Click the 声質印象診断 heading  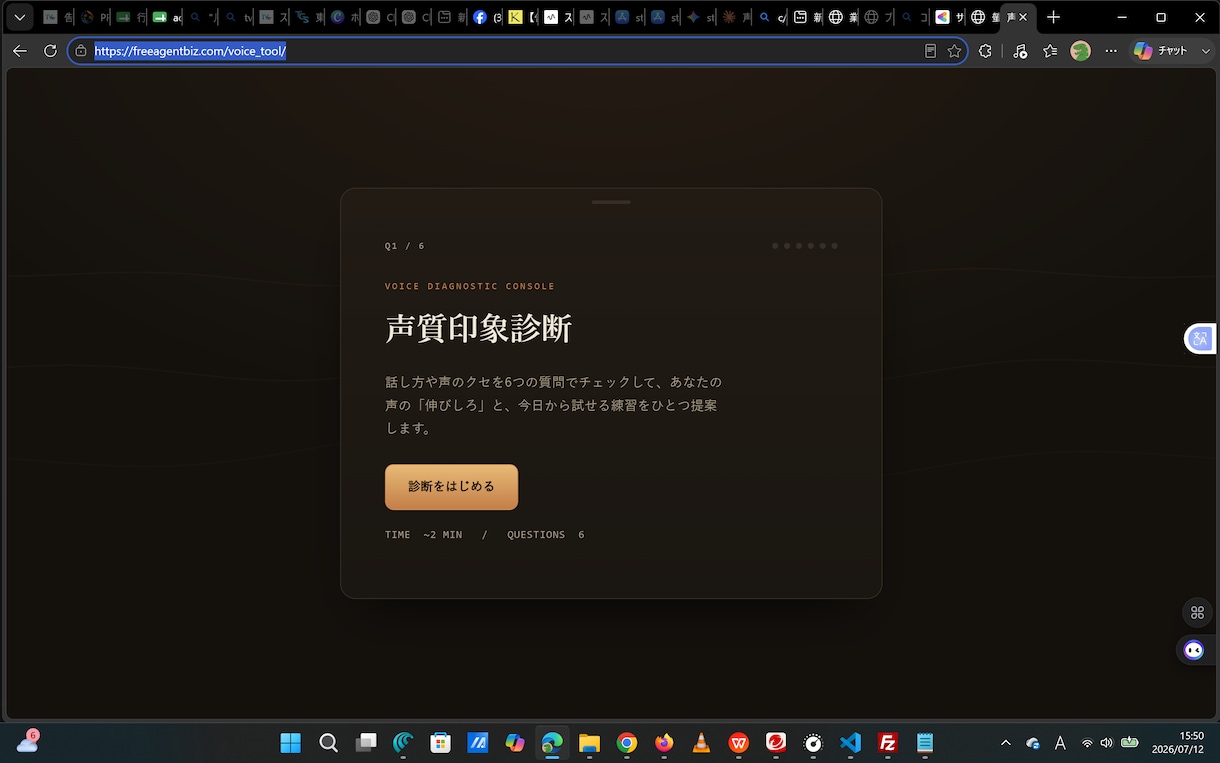(x=478, y=329)
